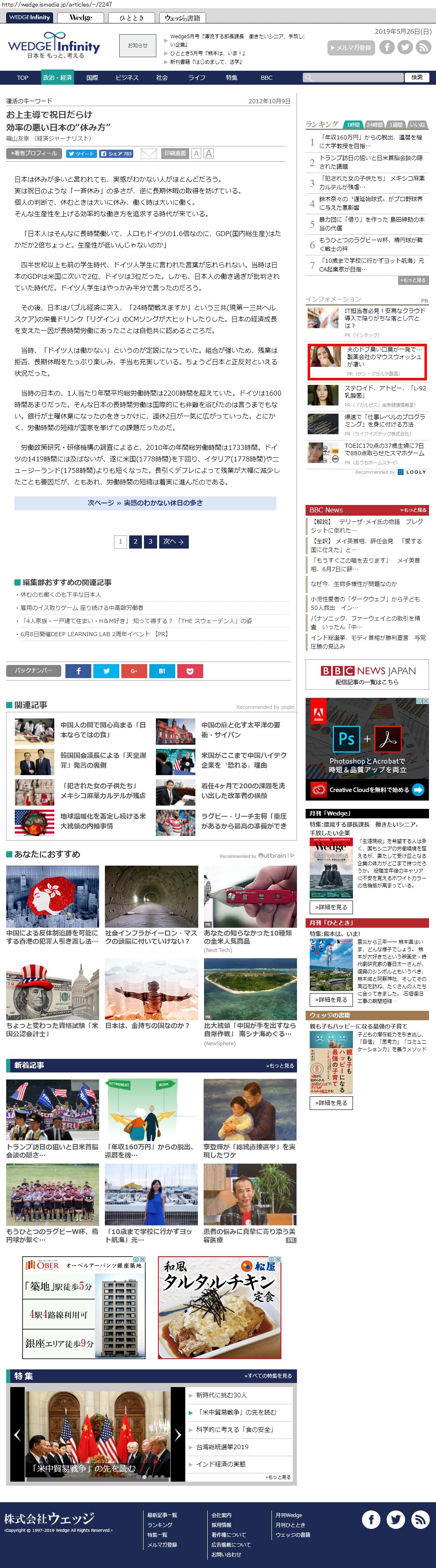Open the RSS feed icon in the header
Screen dimensions: 436x1568
click(x=423, y=47)
